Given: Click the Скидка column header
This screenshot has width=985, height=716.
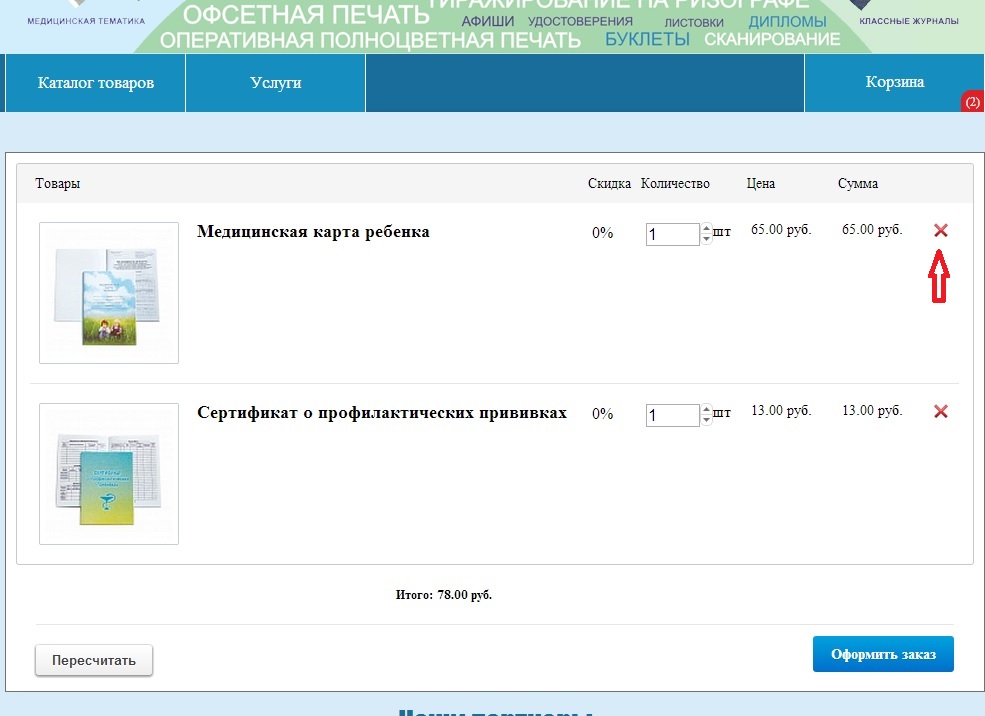Looking at the screenshot, I should [609, 183].
